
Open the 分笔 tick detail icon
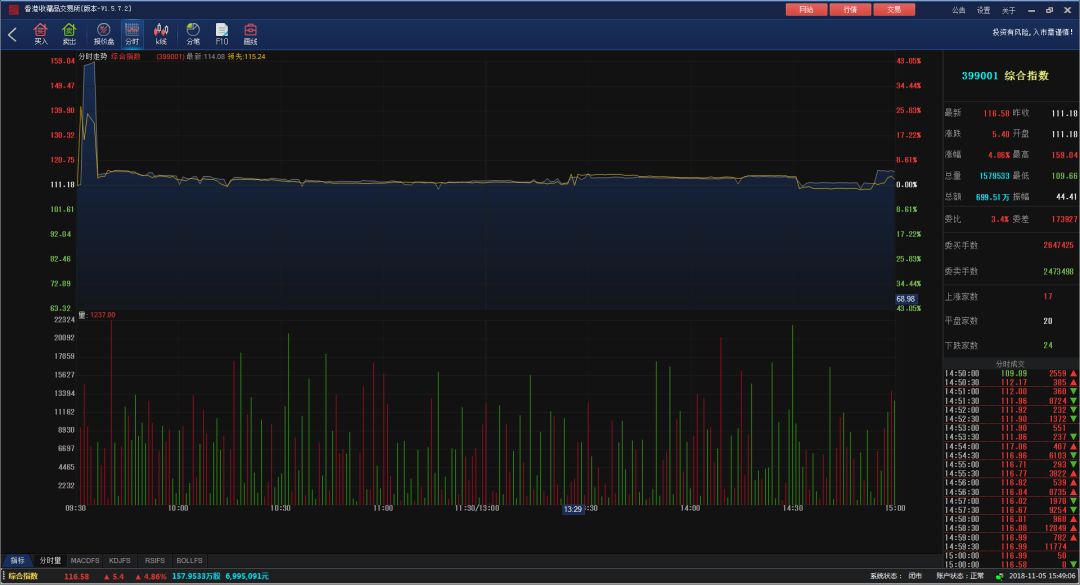tap(193, 34)
